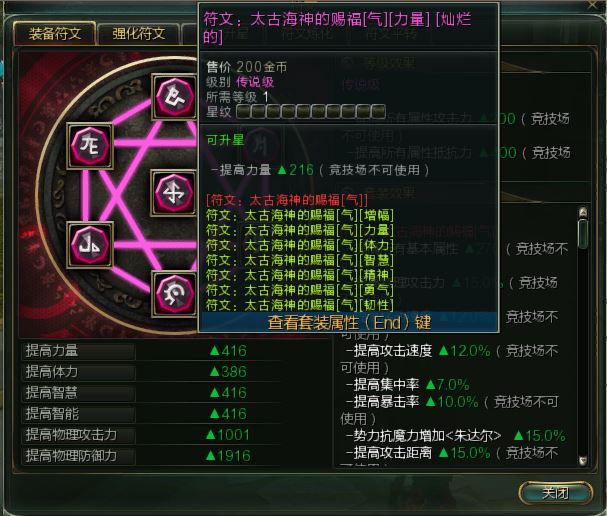Select the lower-left rune slot on the hexagram
Image resolution: width=607 pixels, height=516 pixels.
[90, 245]
